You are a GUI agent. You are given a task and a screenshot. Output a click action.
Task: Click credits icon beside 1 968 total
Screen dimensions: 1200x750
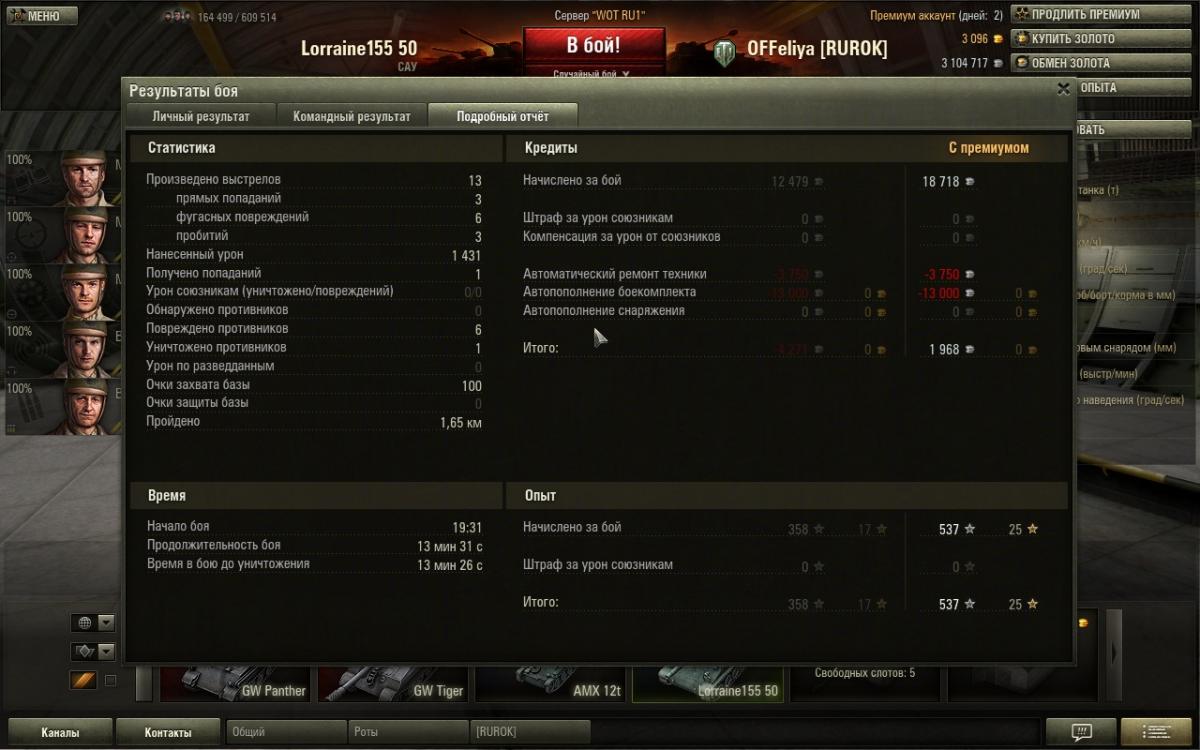(969, 350)
